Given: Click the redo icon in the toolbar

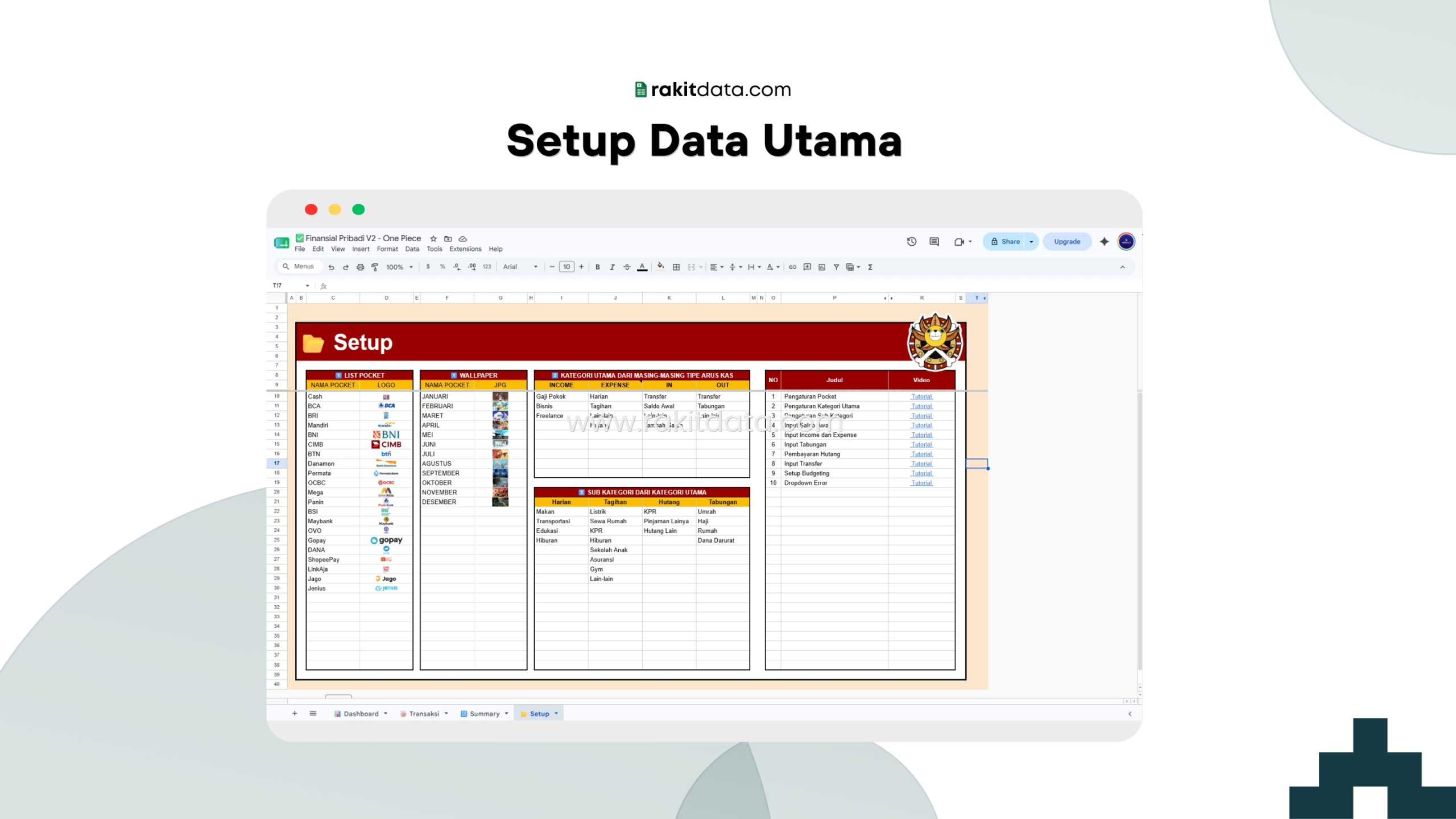Looking at the screenshot, I should pyautogui.click(x=345, y=267).
